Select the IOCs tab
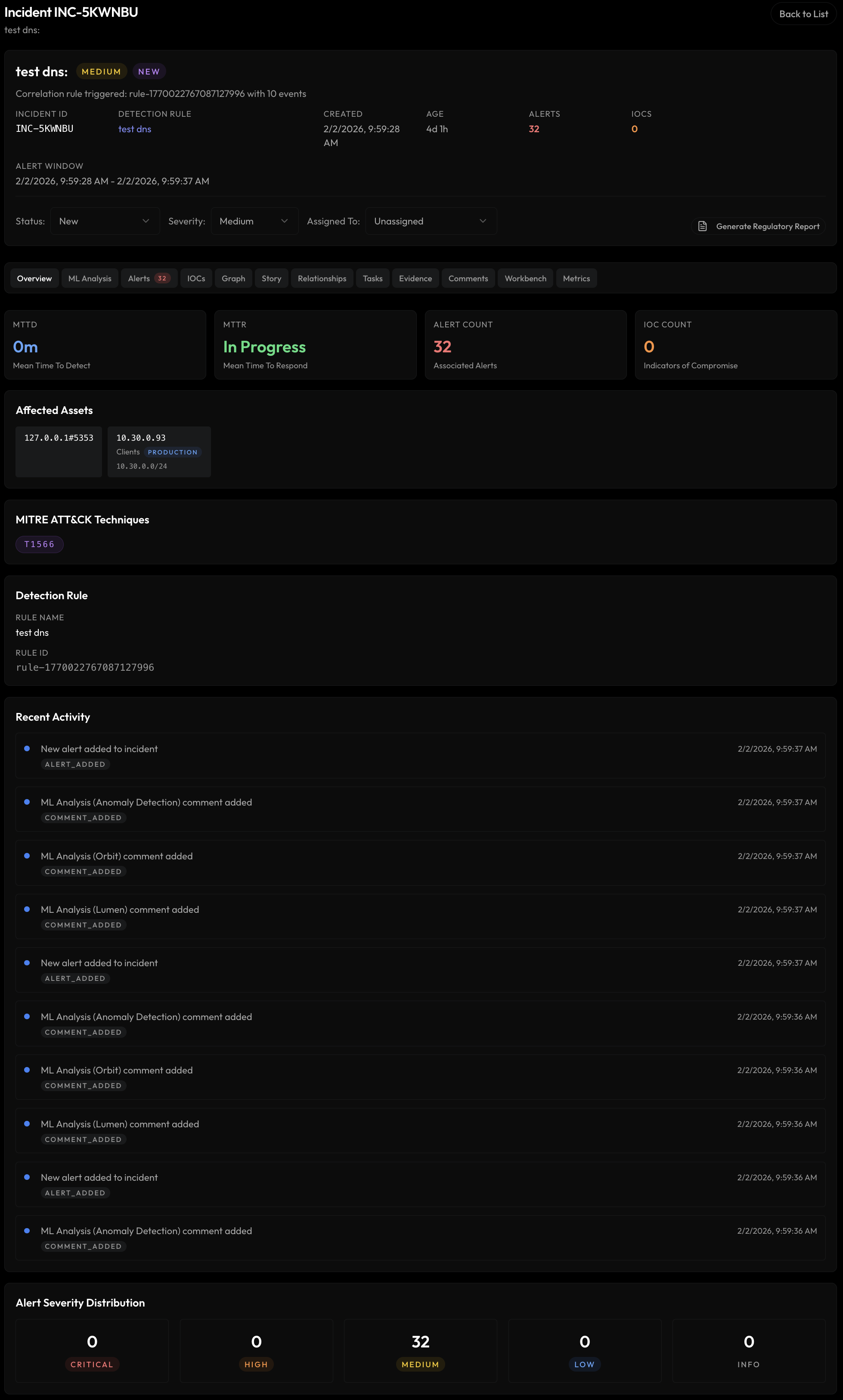Viewport: 843px width, 1400px height. coord(196,278)
